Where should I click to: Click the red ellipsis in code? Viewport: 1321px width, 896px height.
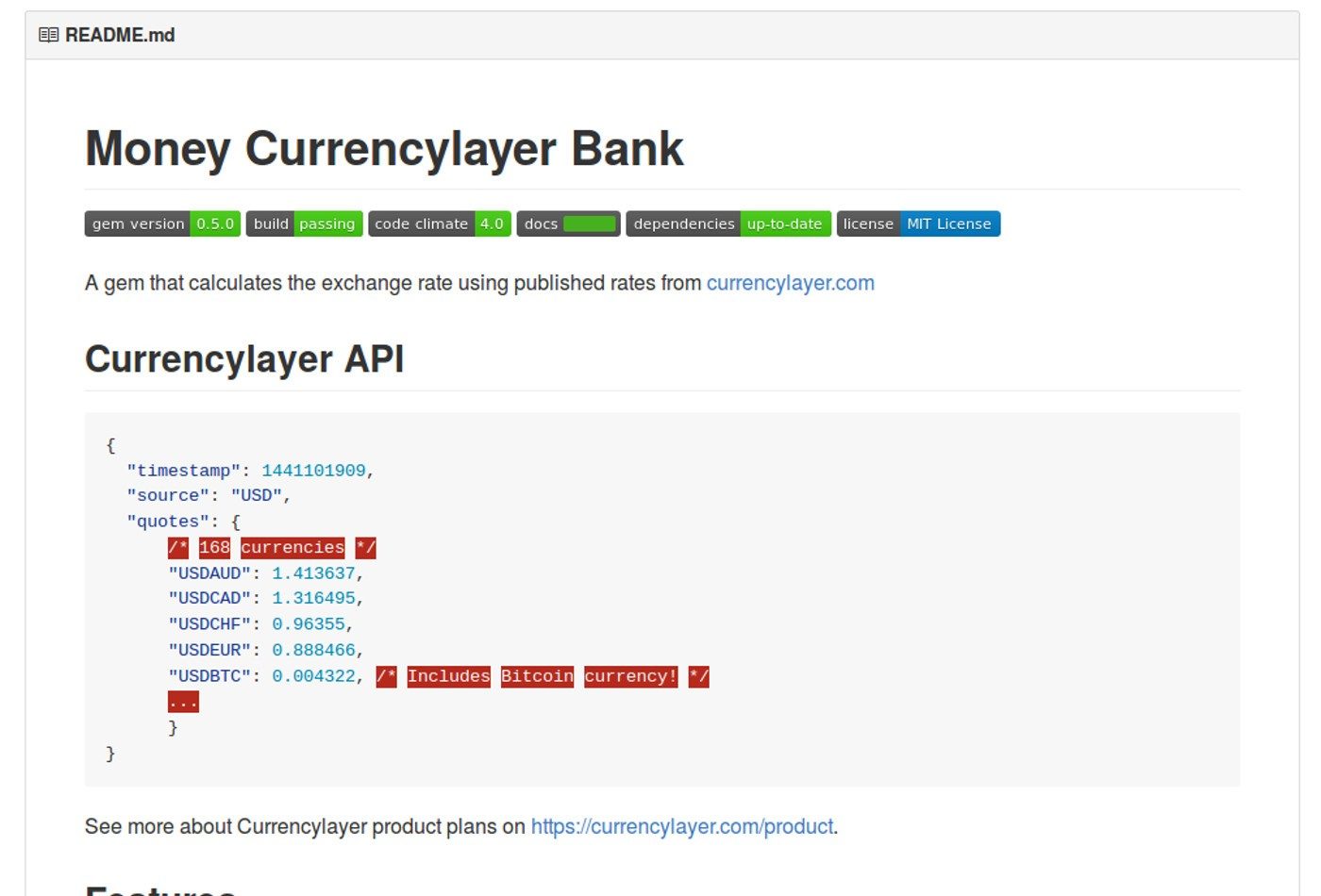click(x=183, y=702)
